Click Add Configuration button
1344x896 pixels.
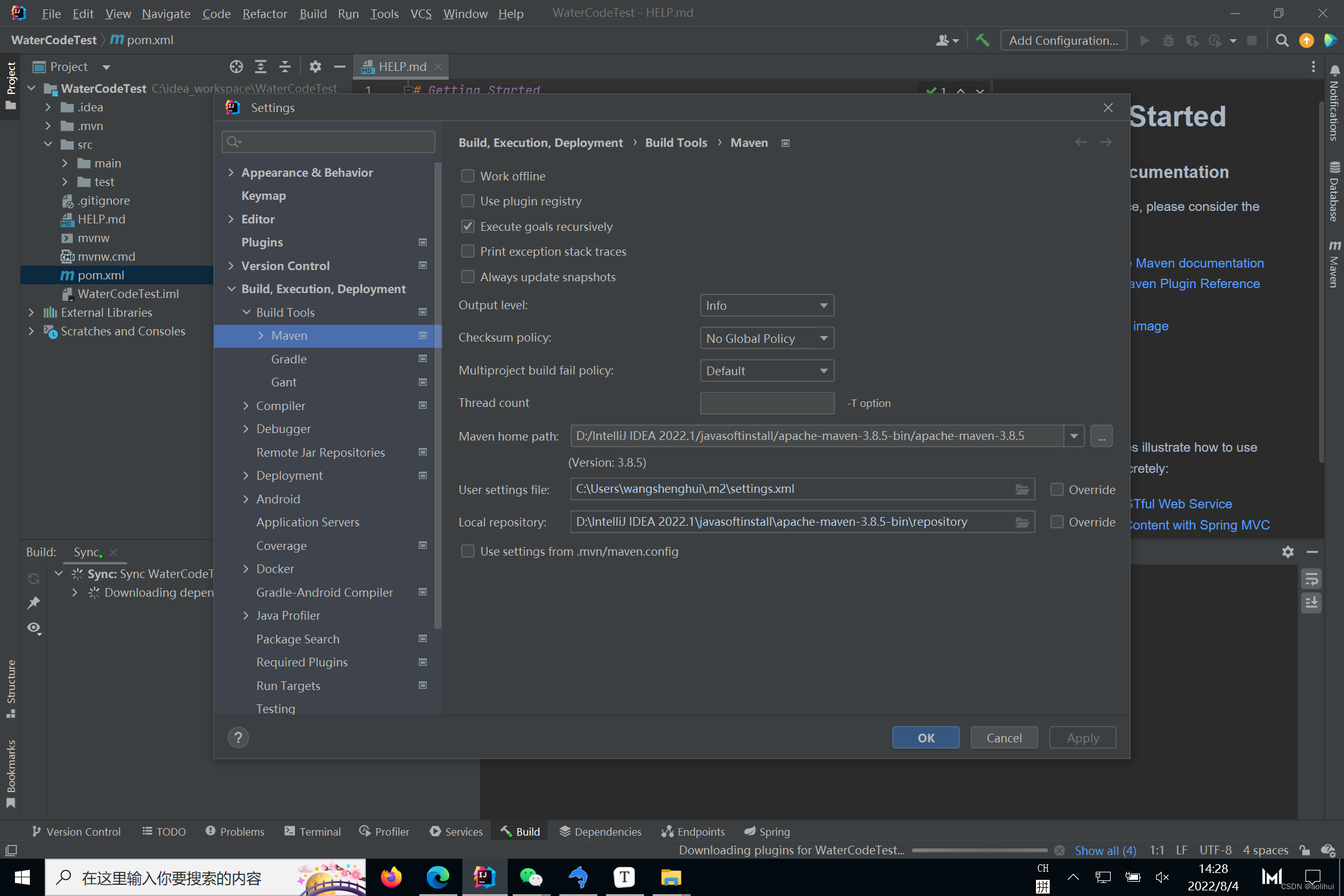click(x=1063, y=40)
